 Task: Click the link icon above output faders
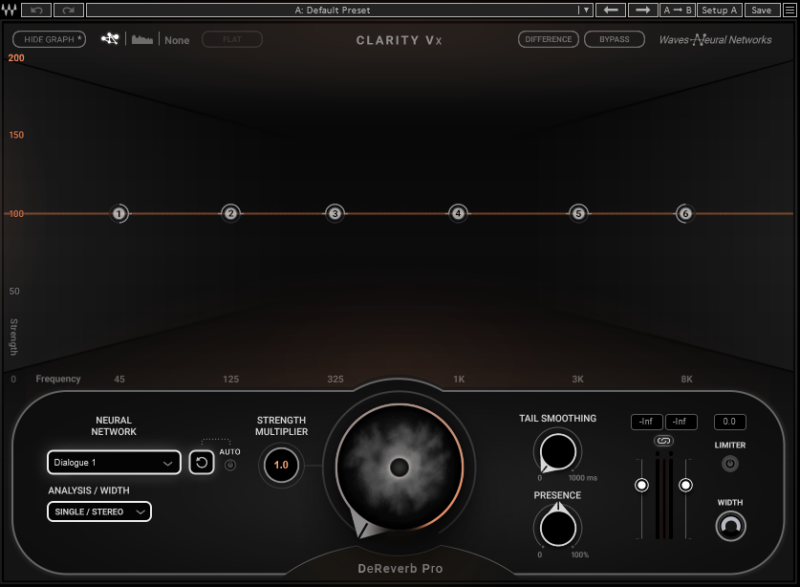coord(663,441)
